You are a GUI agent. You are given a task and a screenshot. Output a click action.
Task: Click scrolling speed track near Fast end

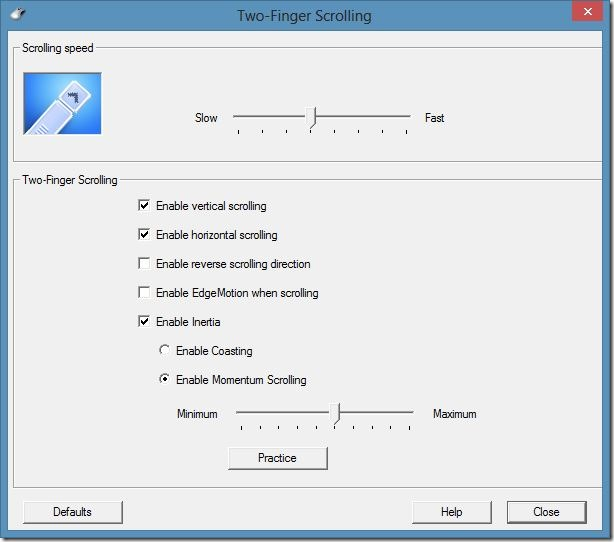[400, 116]
